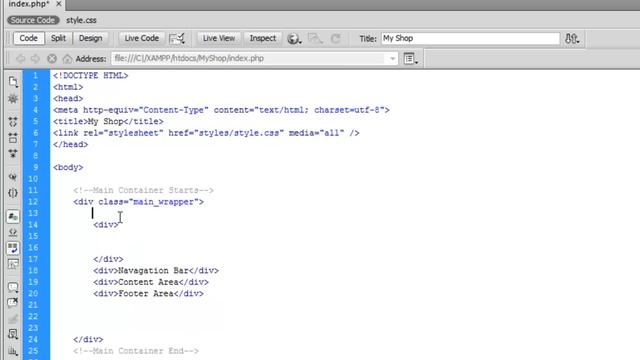Toggle the Live View button
This screenshot has height=360, width=640.
tap(219, 38)
